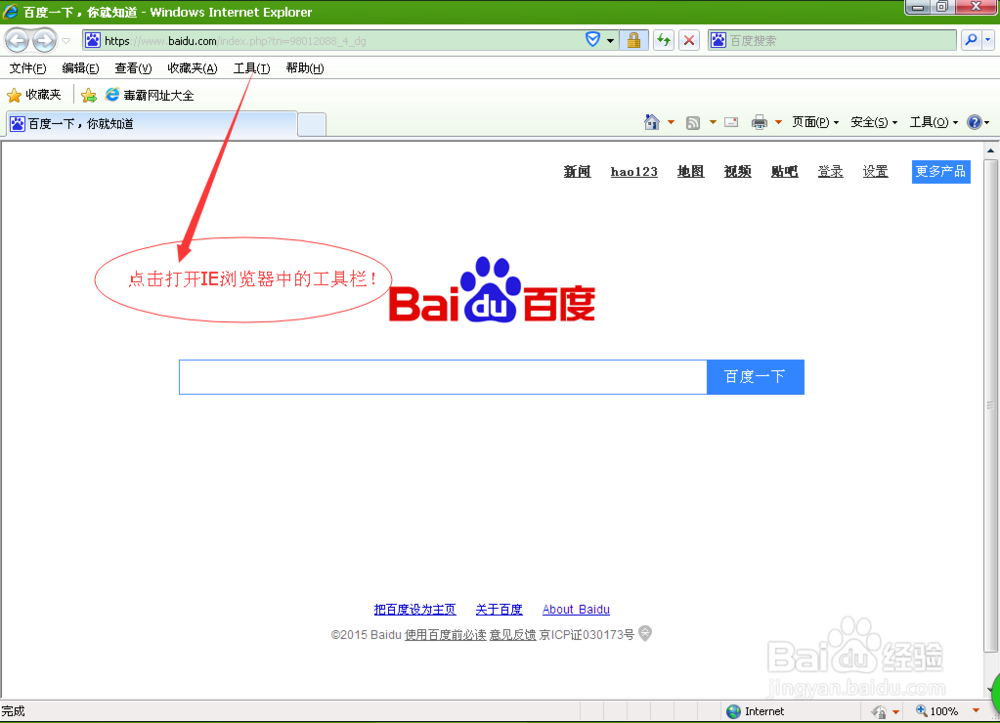Open the 视频 link
1000x723 pixels.
pos(737,172)
